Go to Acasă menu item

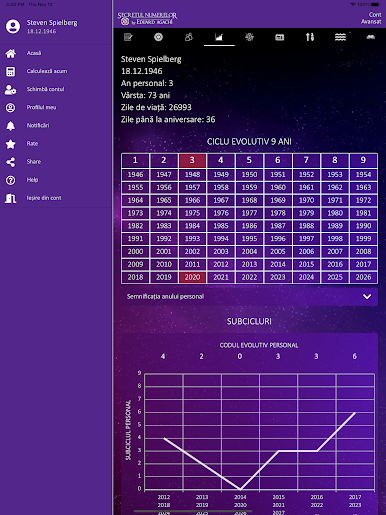[x=34, y=53]
